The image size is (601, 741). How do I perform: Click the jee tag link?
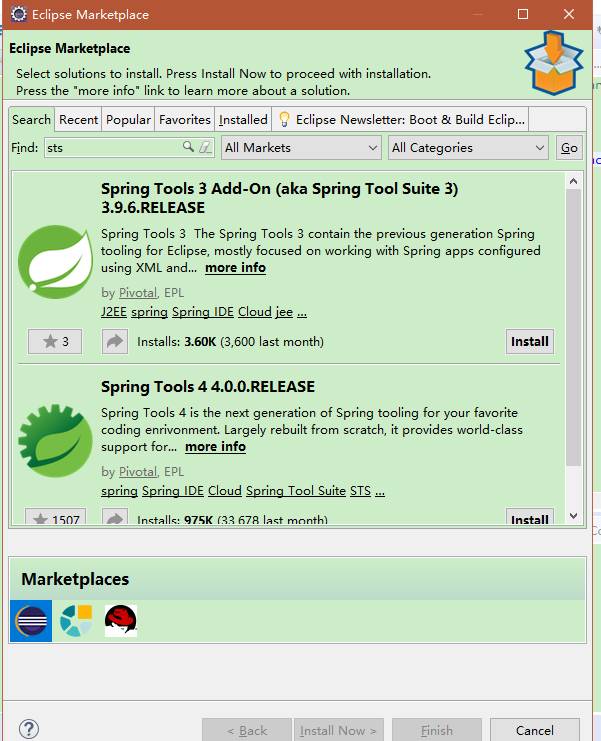tap(284, 312)
